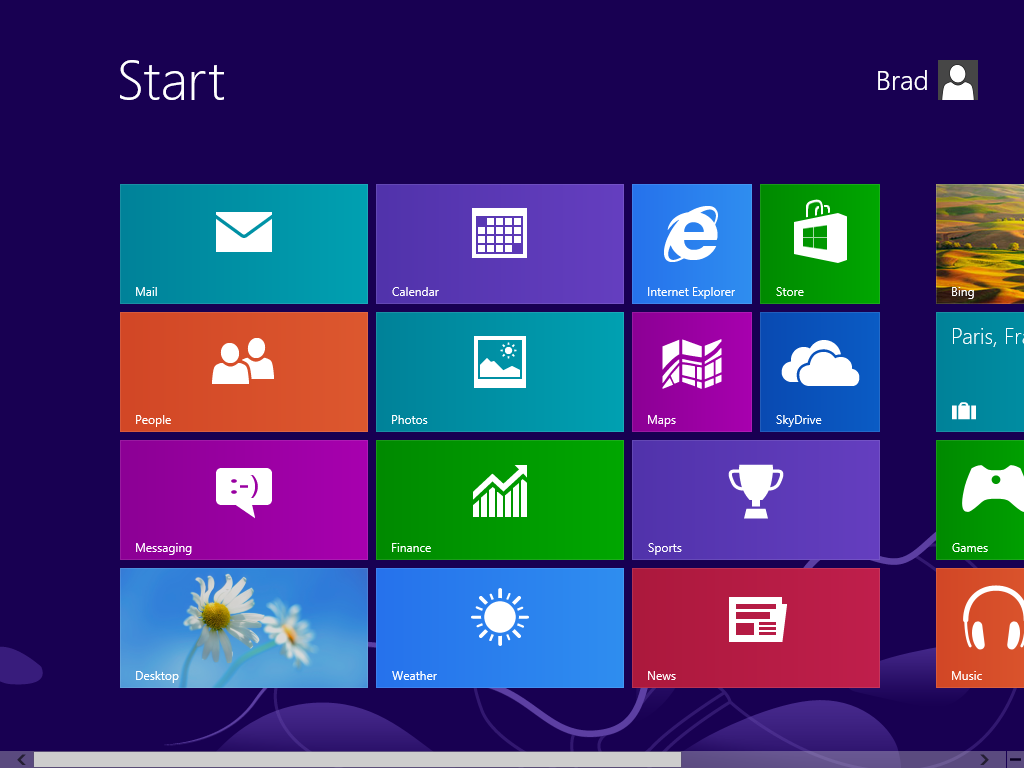Open the Paris travel tile

(980, 372)
